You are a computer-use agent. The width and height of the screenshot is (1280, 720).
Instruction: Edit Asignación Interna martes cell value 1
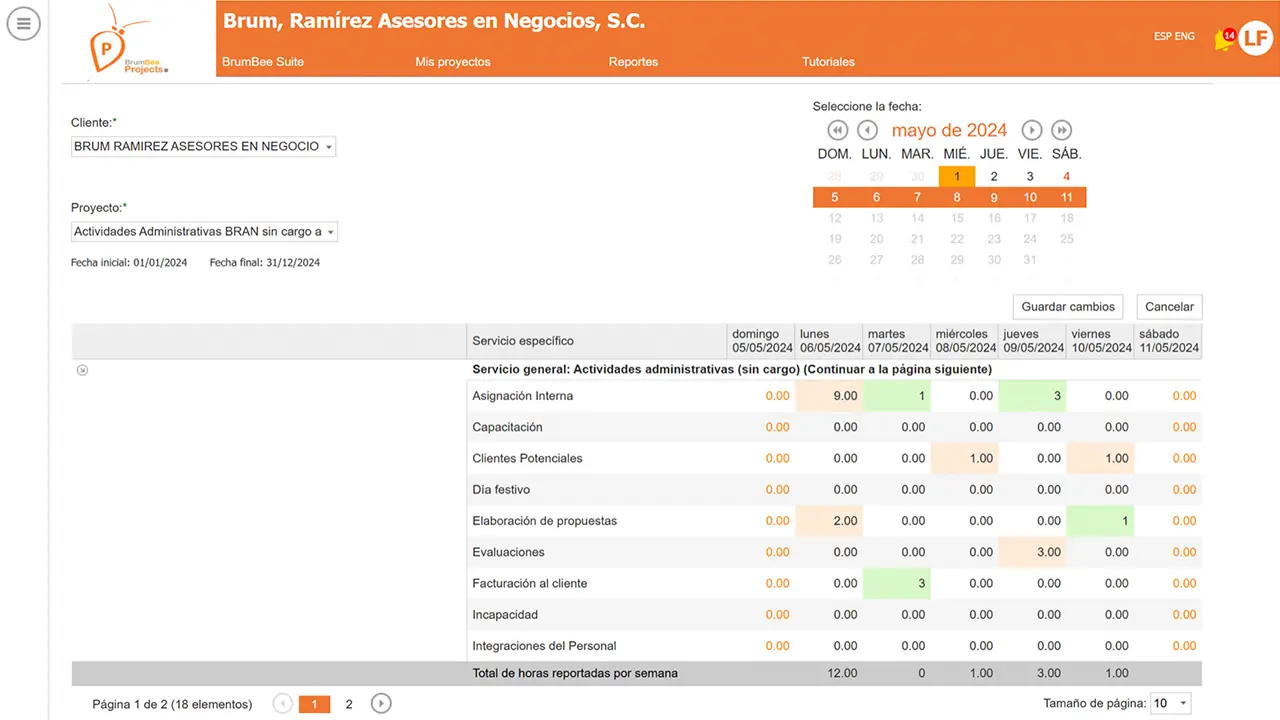click(x=897, y=396)
